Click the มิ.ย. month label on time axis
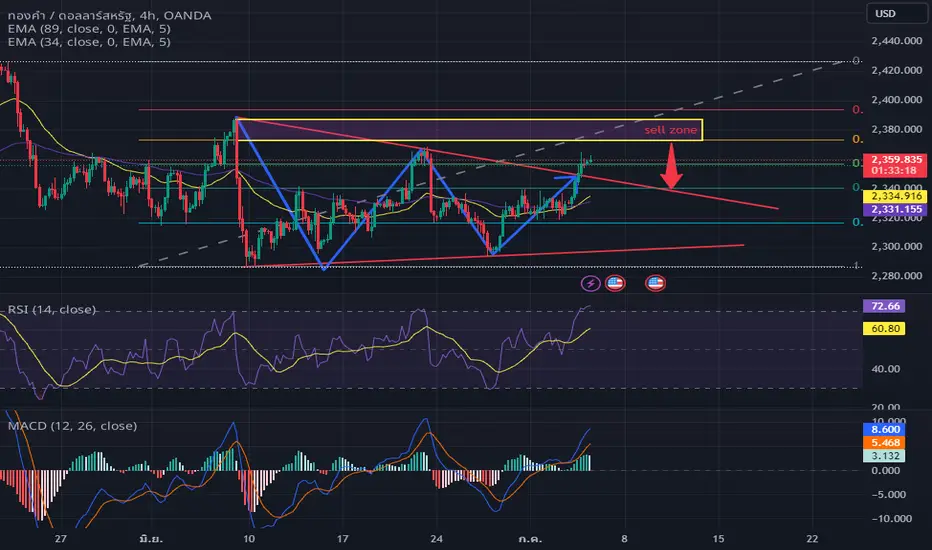 tap(150, 539)
